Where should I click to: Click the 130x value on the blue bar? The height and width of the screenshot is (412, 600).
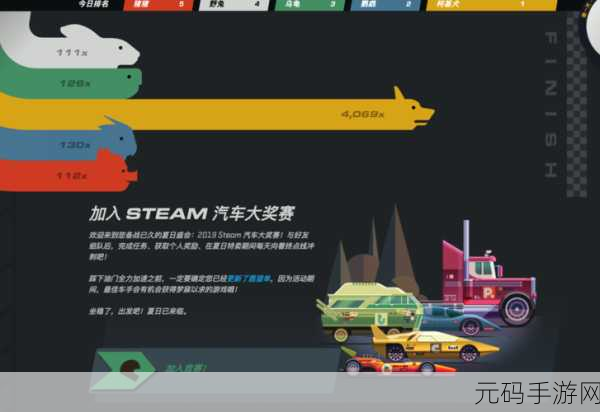[75, 145]
